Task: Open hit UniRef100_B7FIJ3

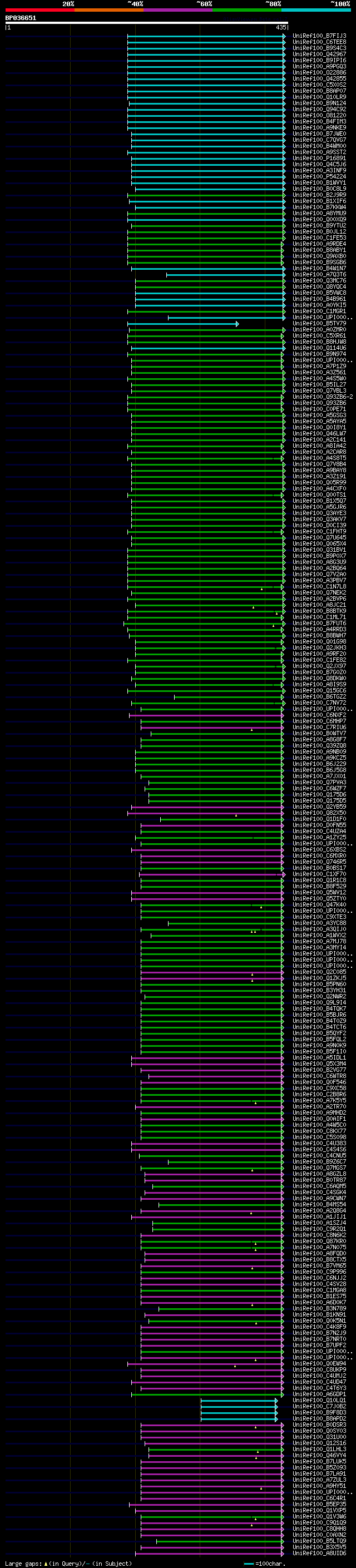Action: pyautogui.click(x=319, y=36)
